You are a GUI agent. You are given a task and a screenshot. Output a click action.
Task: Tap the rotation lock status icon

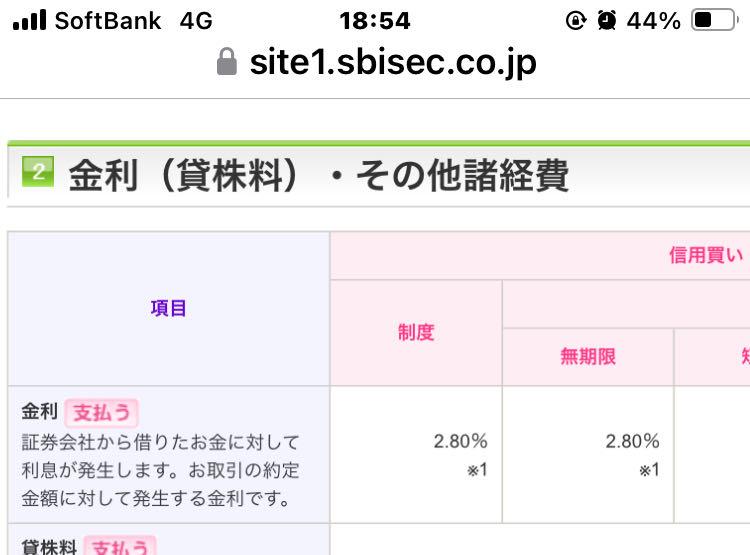(575, 21)
